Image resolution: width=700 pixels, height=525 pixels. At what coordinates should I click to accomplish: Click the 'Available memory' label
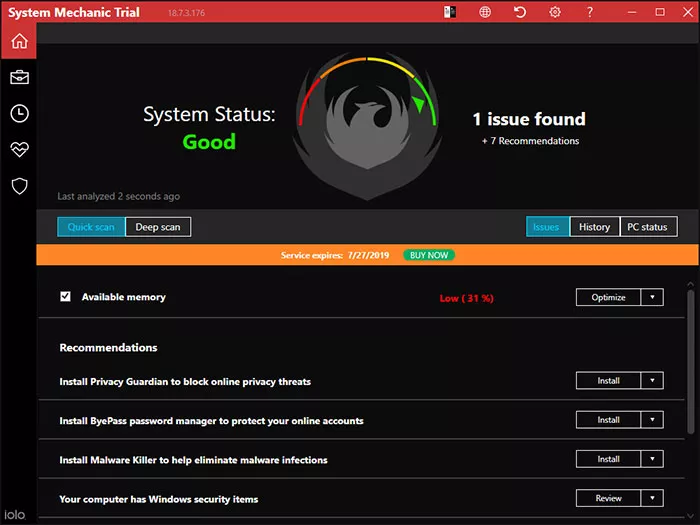(x=124, y=297)
